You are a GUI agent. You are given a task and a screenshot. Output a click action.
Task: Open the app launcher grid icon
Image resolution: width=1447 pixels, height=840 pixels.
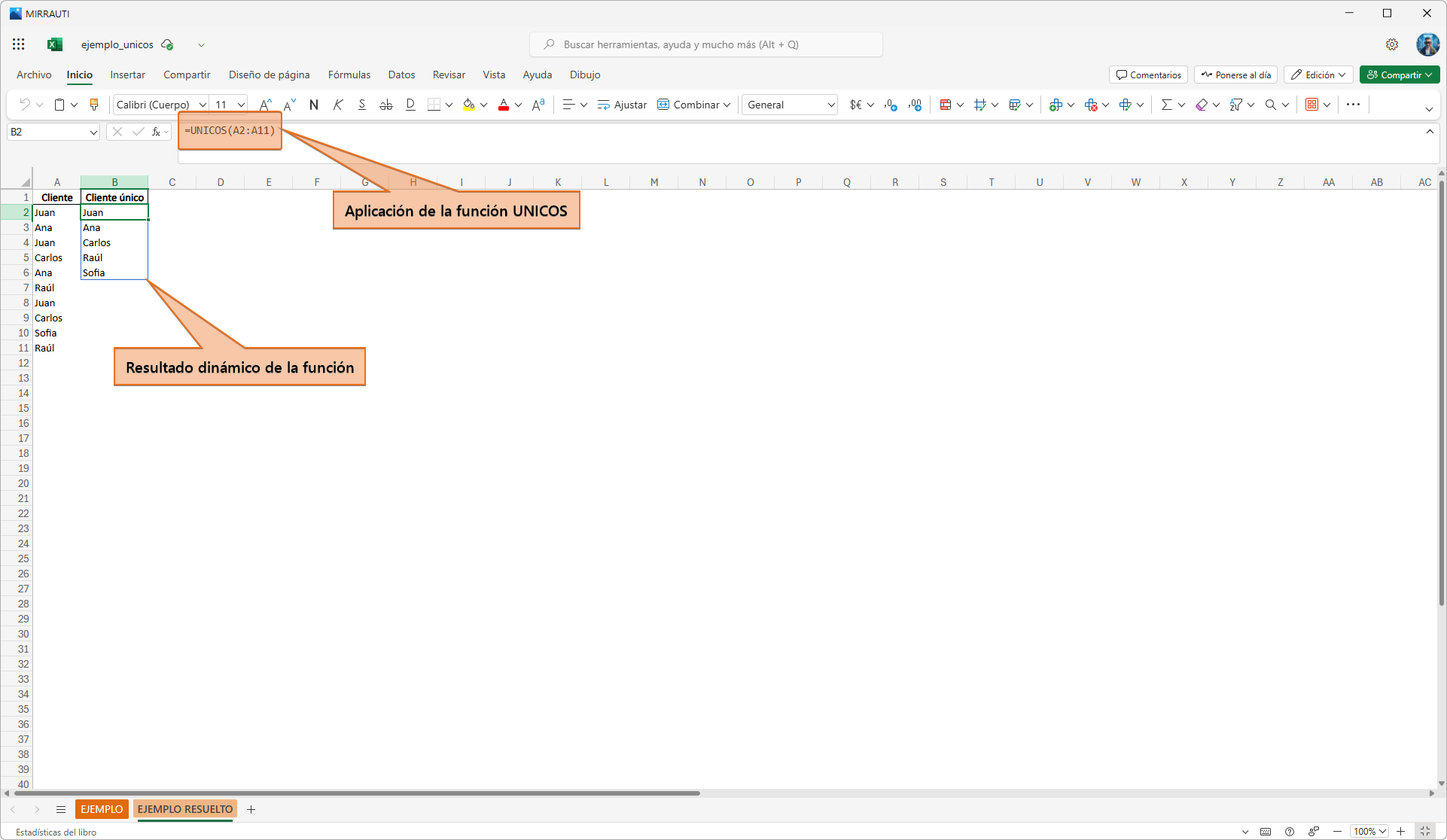(19, 44)
